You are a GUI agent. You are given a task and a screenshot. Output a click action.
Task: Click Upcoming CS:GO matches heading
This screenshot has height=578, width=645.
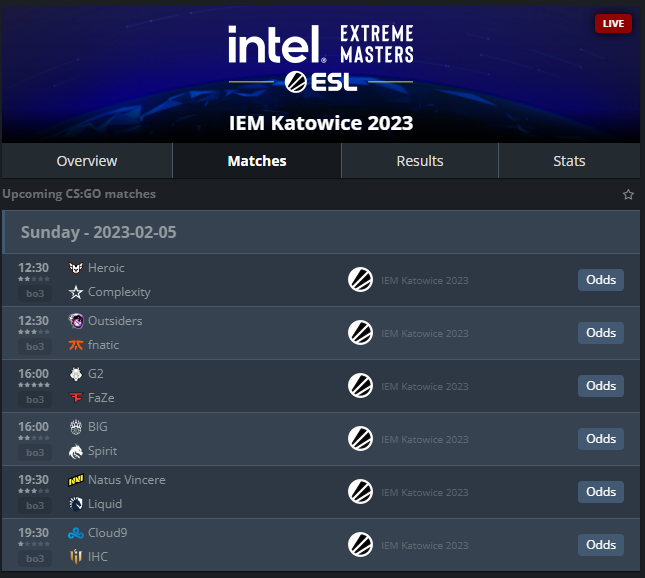click(79, 194)
